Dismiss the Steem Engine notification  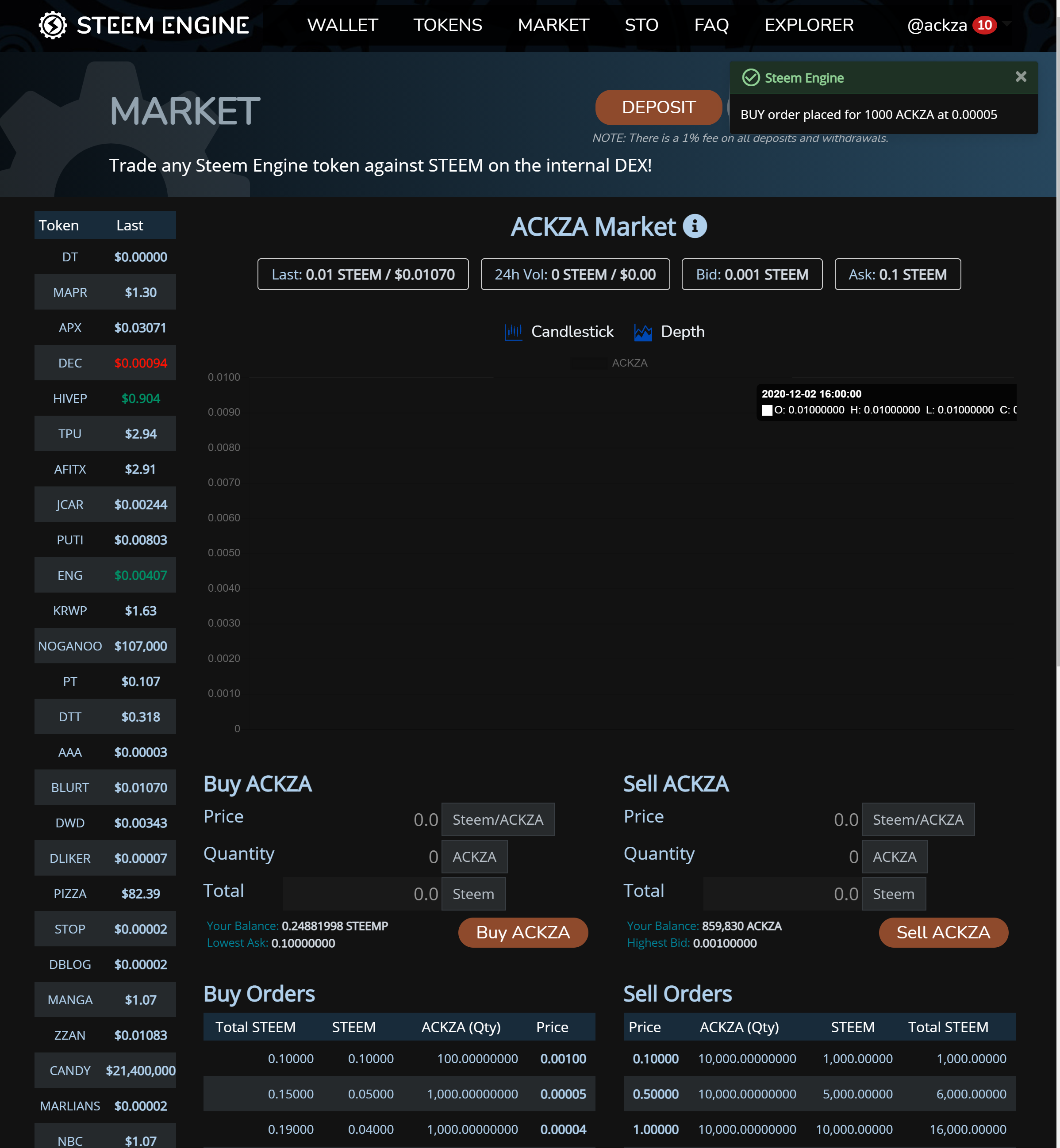pyautogui.click(x=1021, y=77)
